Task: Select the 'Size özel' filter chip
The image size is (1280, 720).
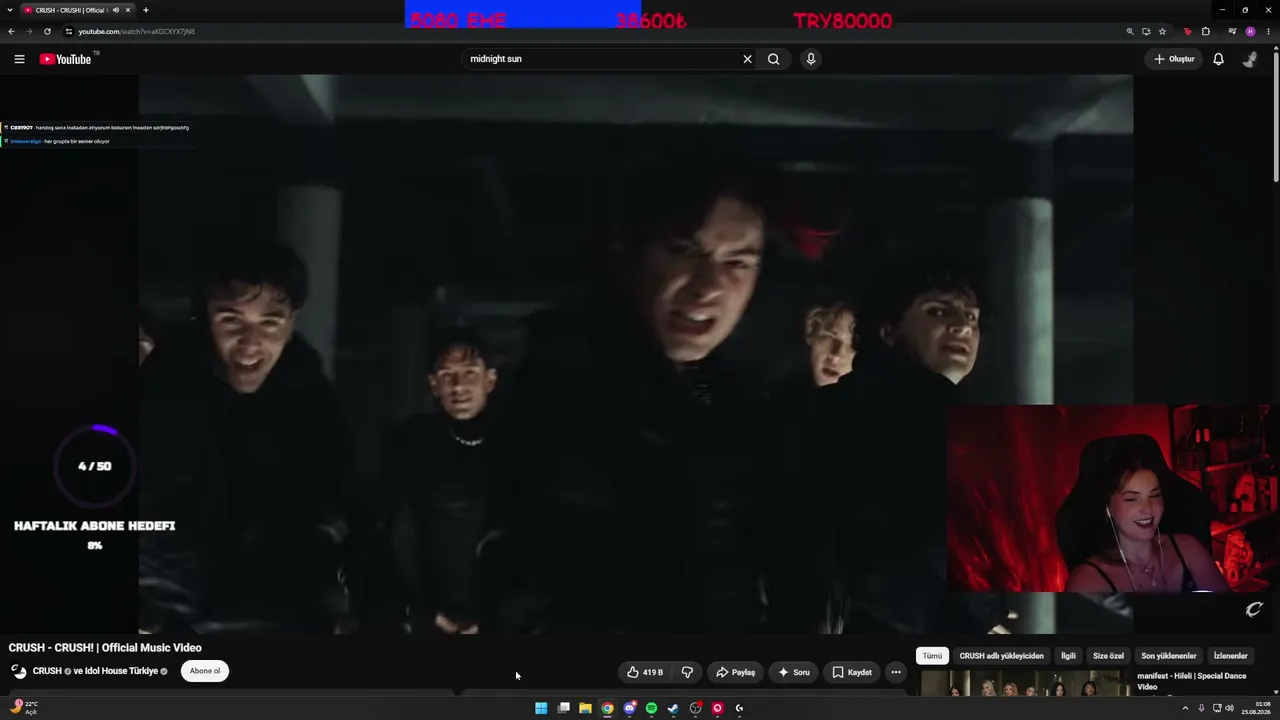Action: [x=1108, y=656]
